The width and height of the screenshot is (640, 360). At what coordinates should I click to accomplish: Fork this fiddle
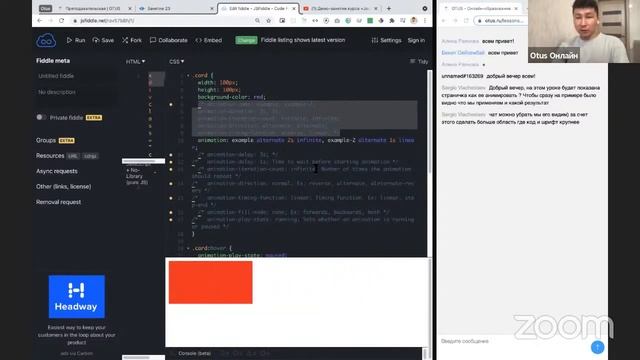point(132,40)
